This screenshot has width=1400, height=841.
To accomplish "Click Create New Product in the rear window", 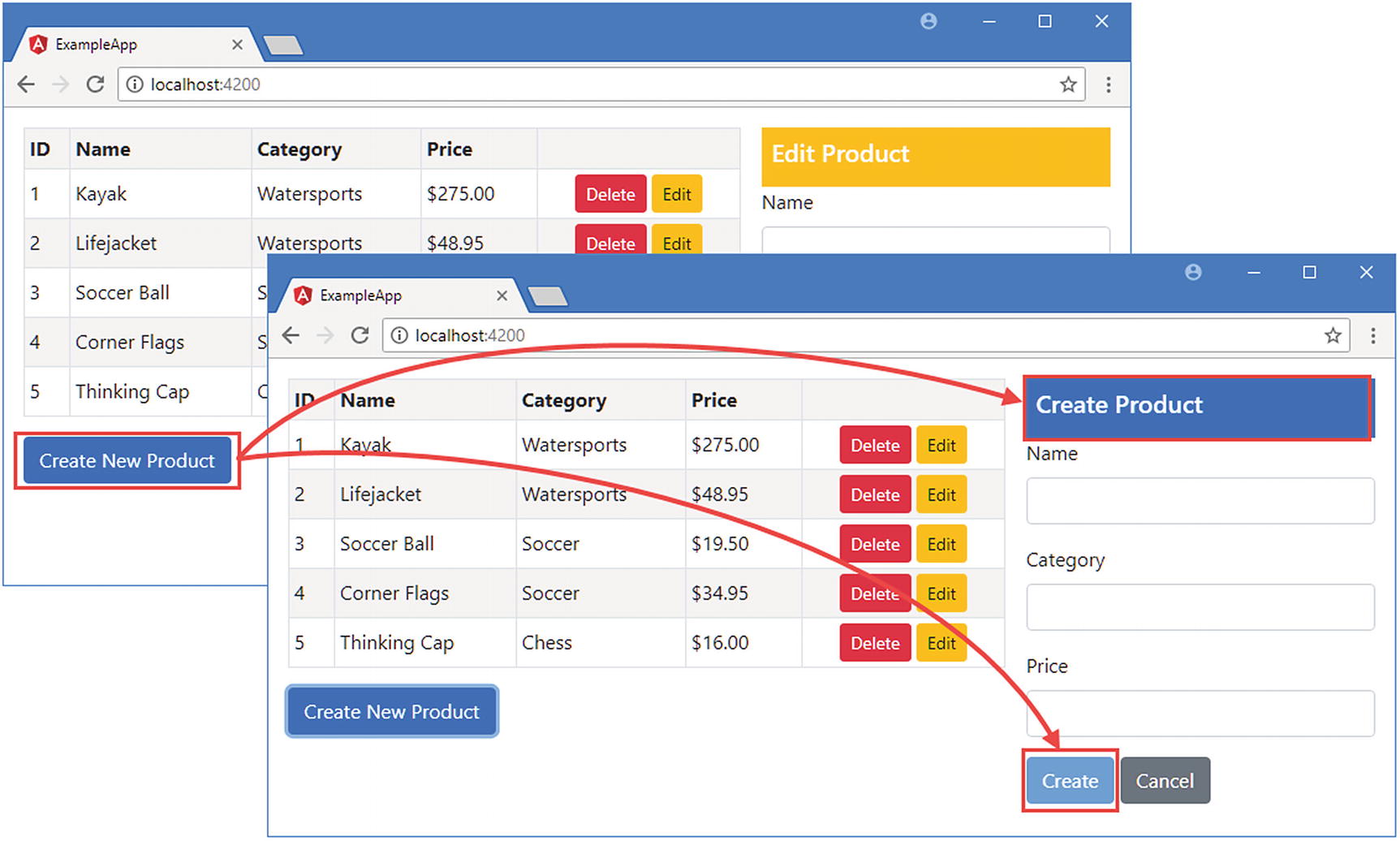I will tap(127, 460).
